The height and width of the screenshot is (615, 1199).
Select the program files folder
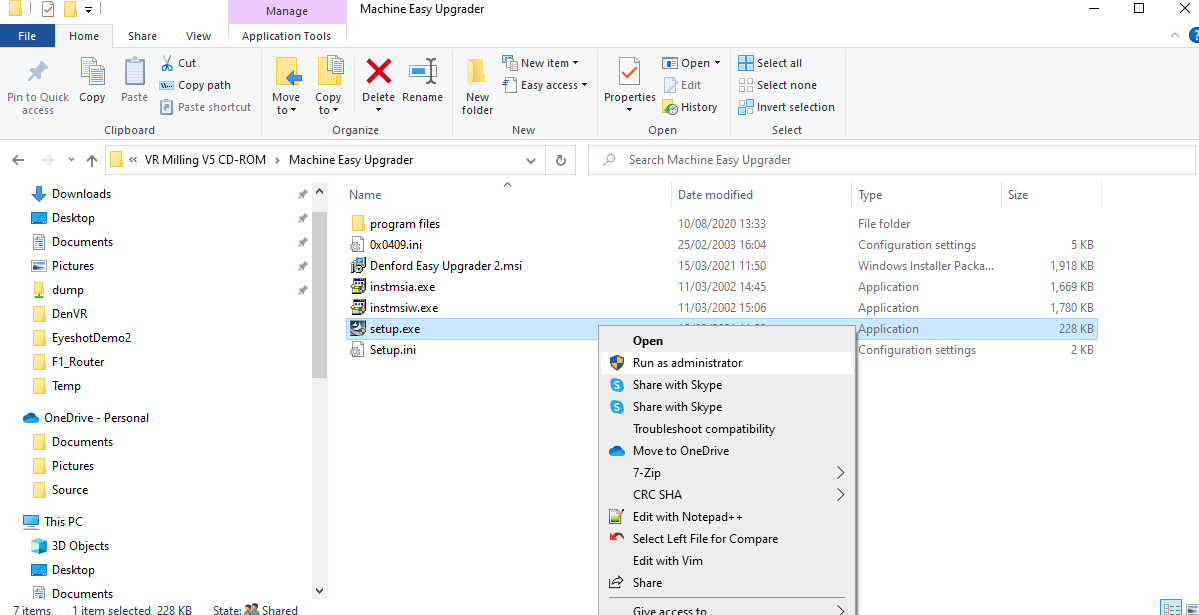tap(405, 224)
